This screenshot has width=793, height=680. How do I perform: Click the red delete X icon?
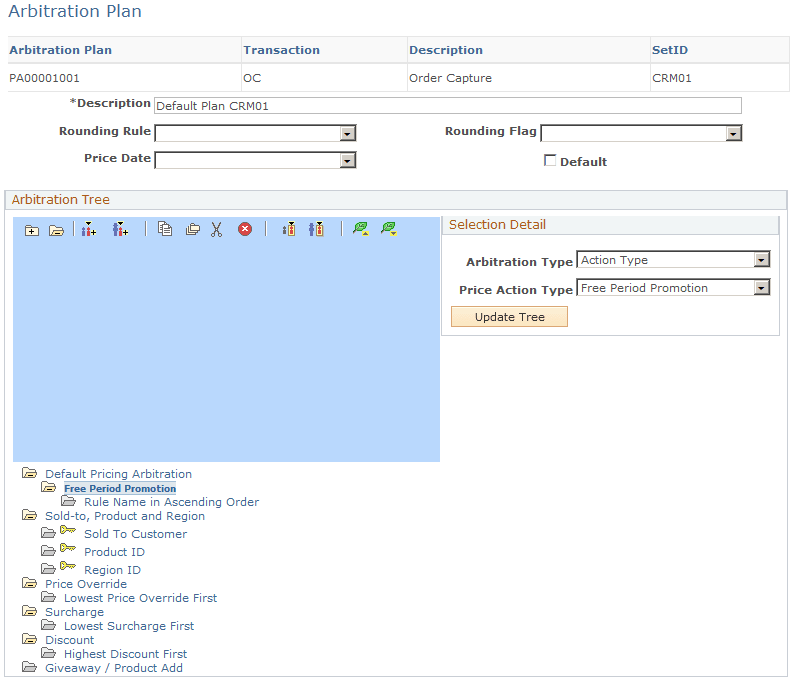coord(245,230)
